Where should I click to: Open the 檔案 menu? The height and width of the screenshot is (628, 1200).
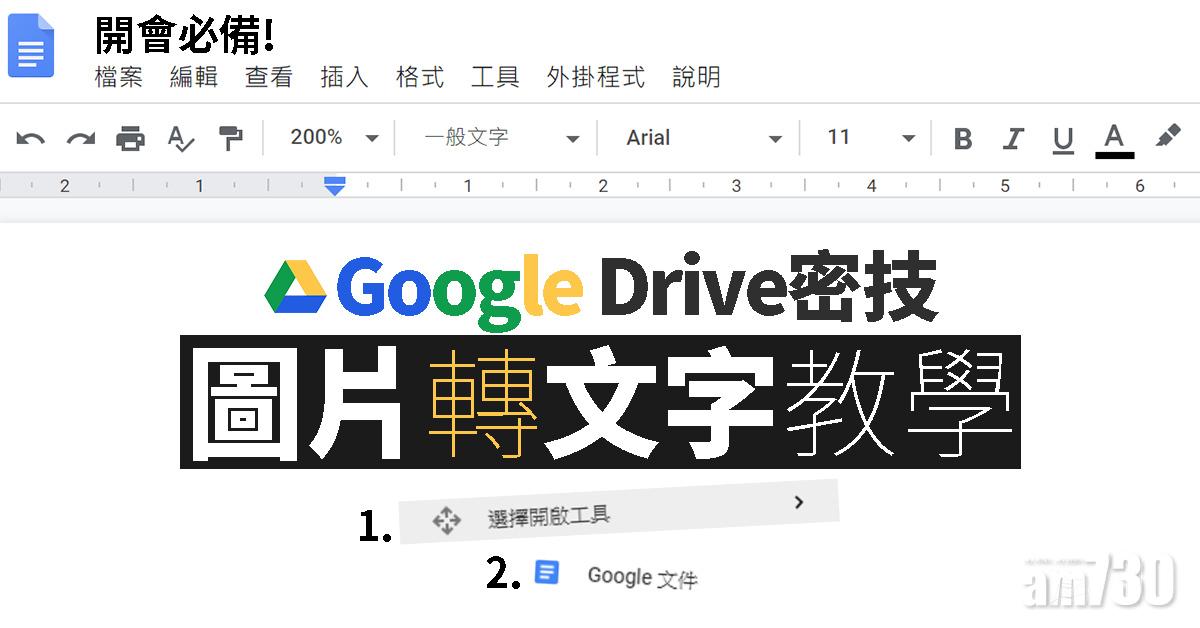[x=118, y=78]
